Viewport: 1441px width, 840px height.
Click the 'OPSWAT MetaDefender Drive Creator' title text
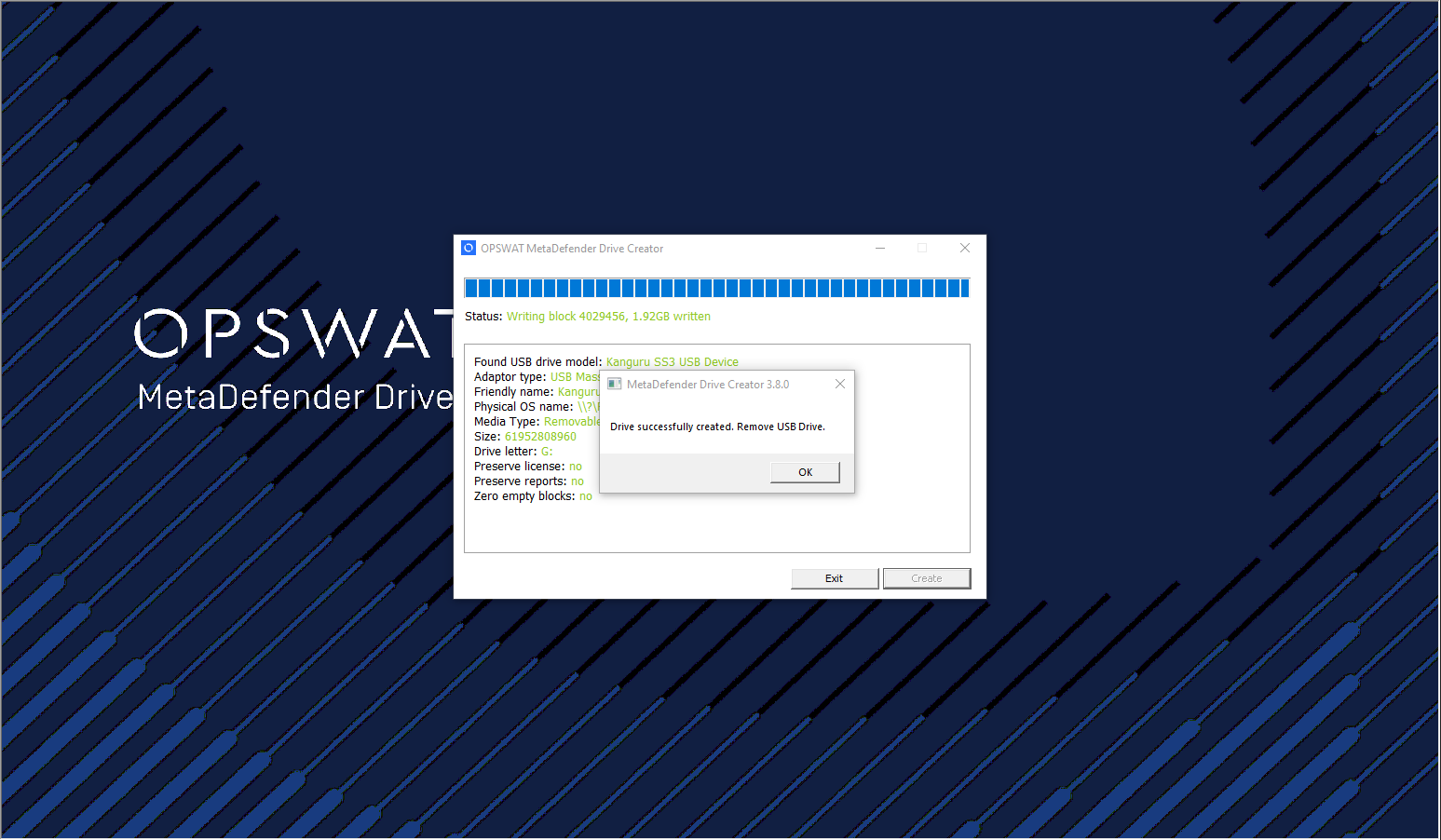coord(572,249)
